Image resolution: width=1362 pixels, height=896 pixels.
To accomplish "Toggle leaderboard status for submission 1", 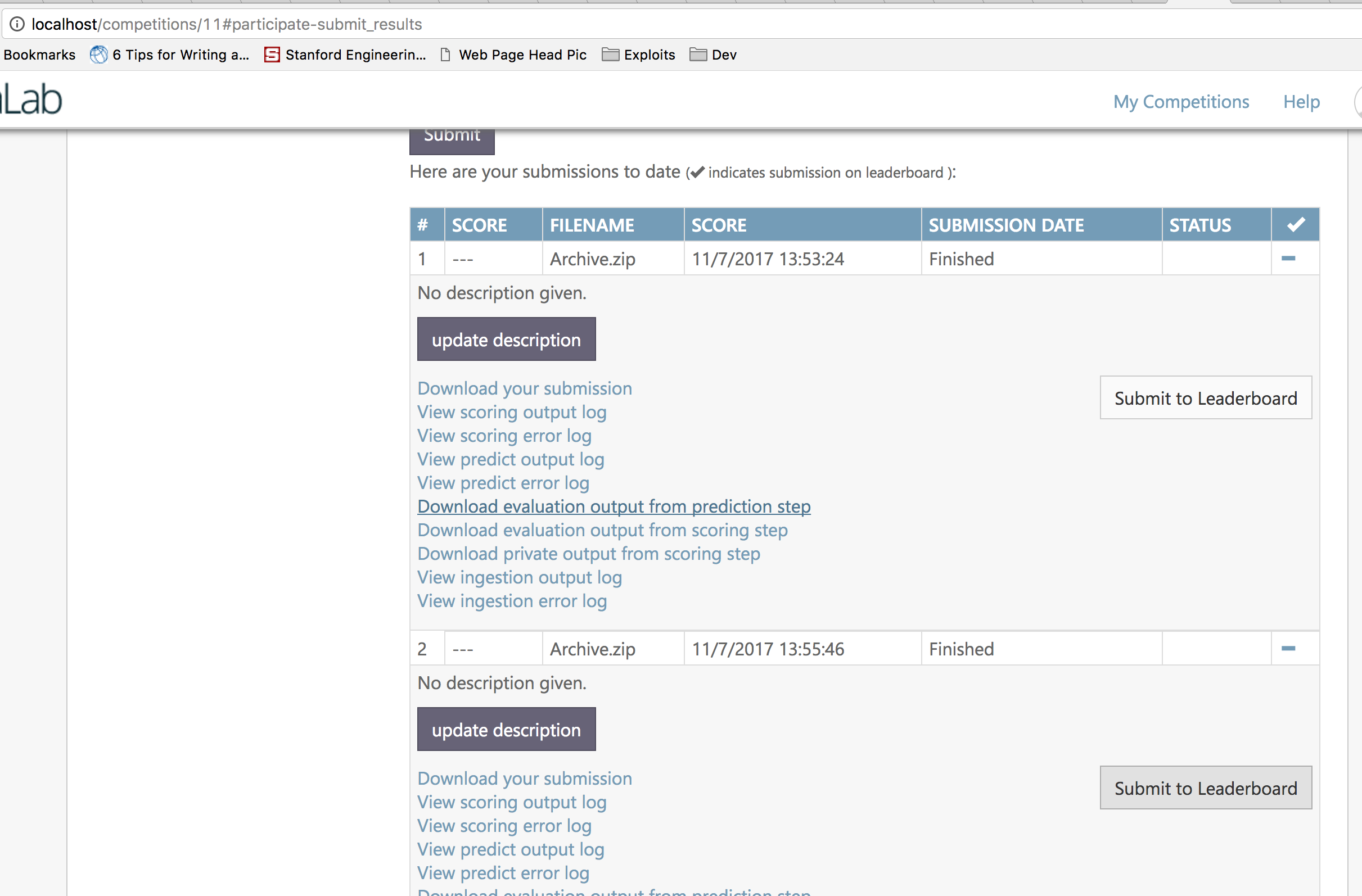I will [x=1288, y=259].
